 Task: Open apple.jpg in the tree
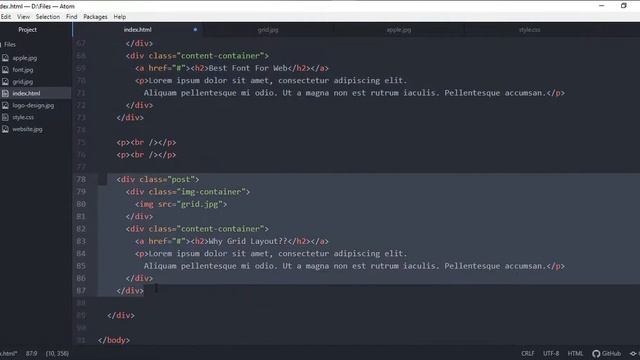click(24, 58)
